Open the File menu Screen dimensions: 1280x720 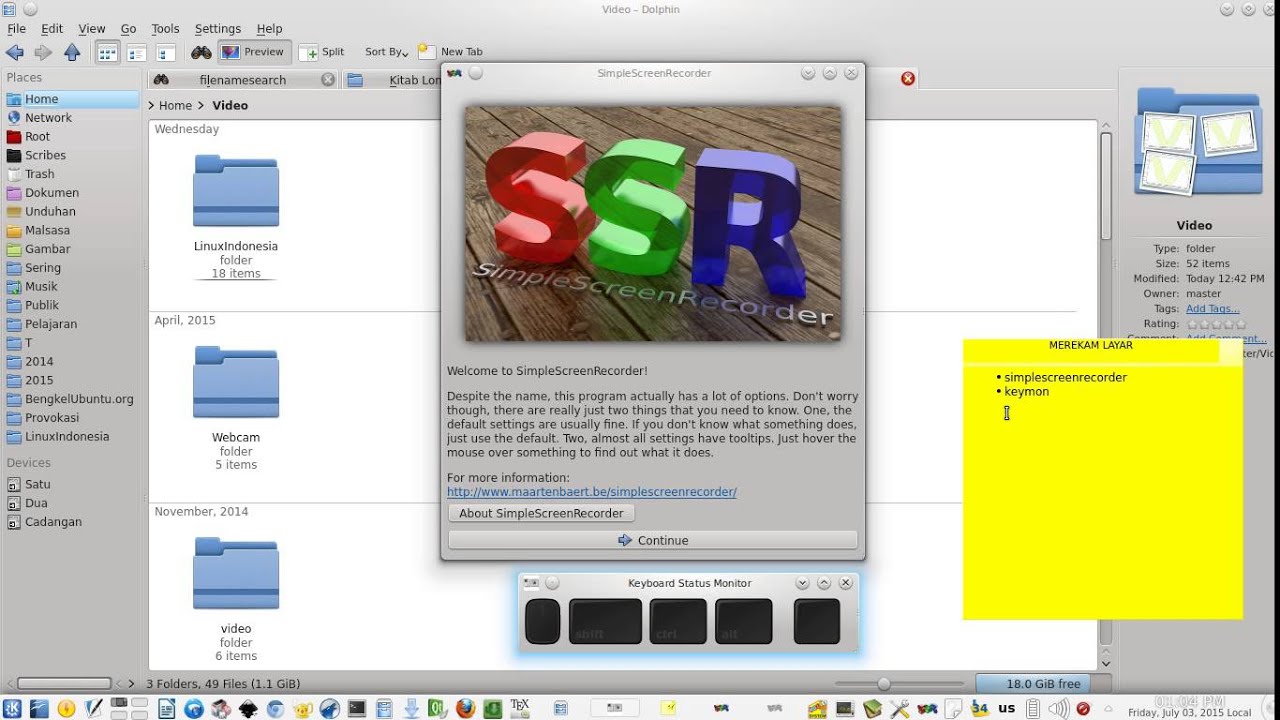[x=16, y=29]
